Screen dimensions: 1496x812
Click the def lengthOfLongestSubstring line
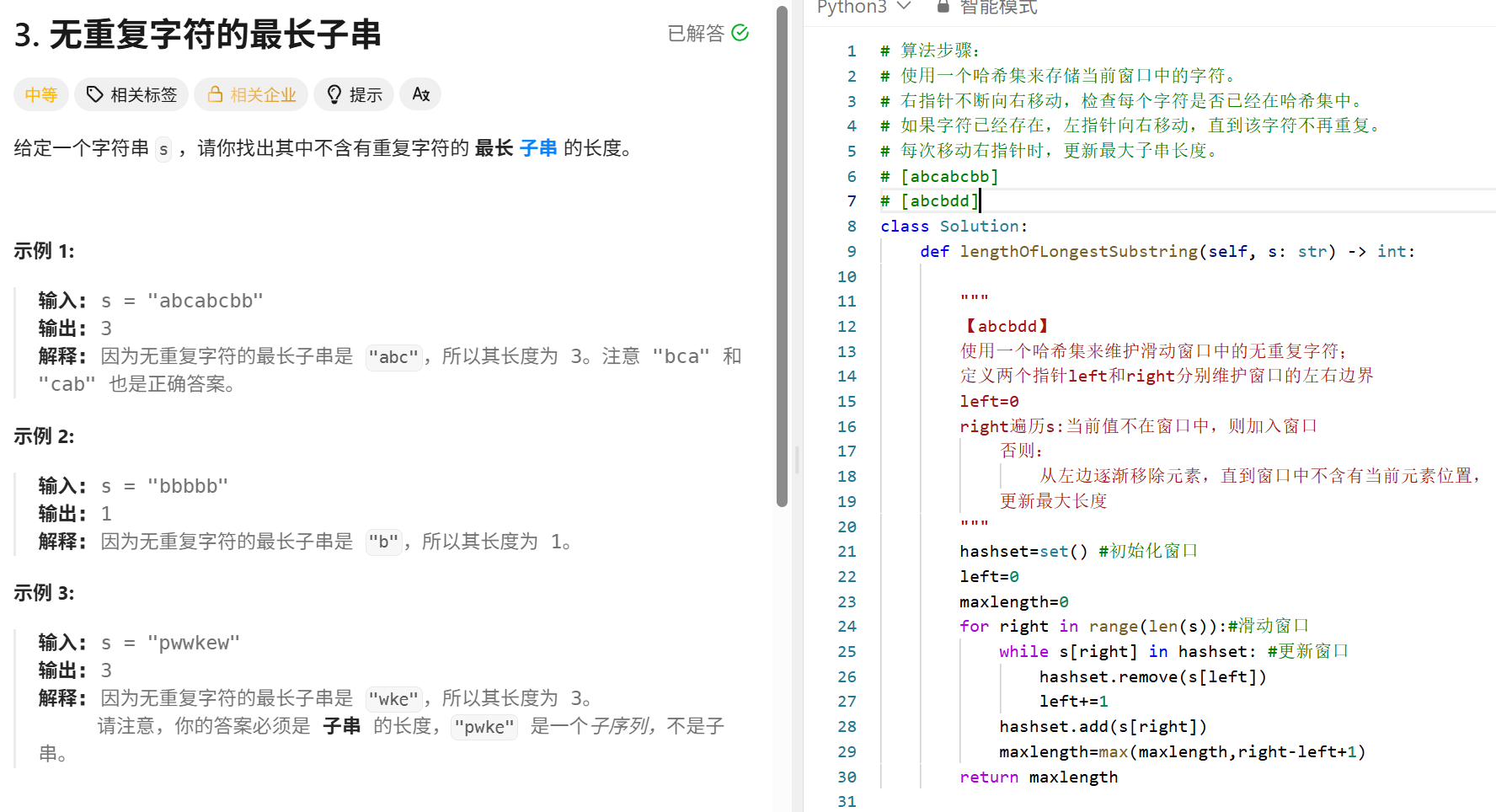(1167, 251)
